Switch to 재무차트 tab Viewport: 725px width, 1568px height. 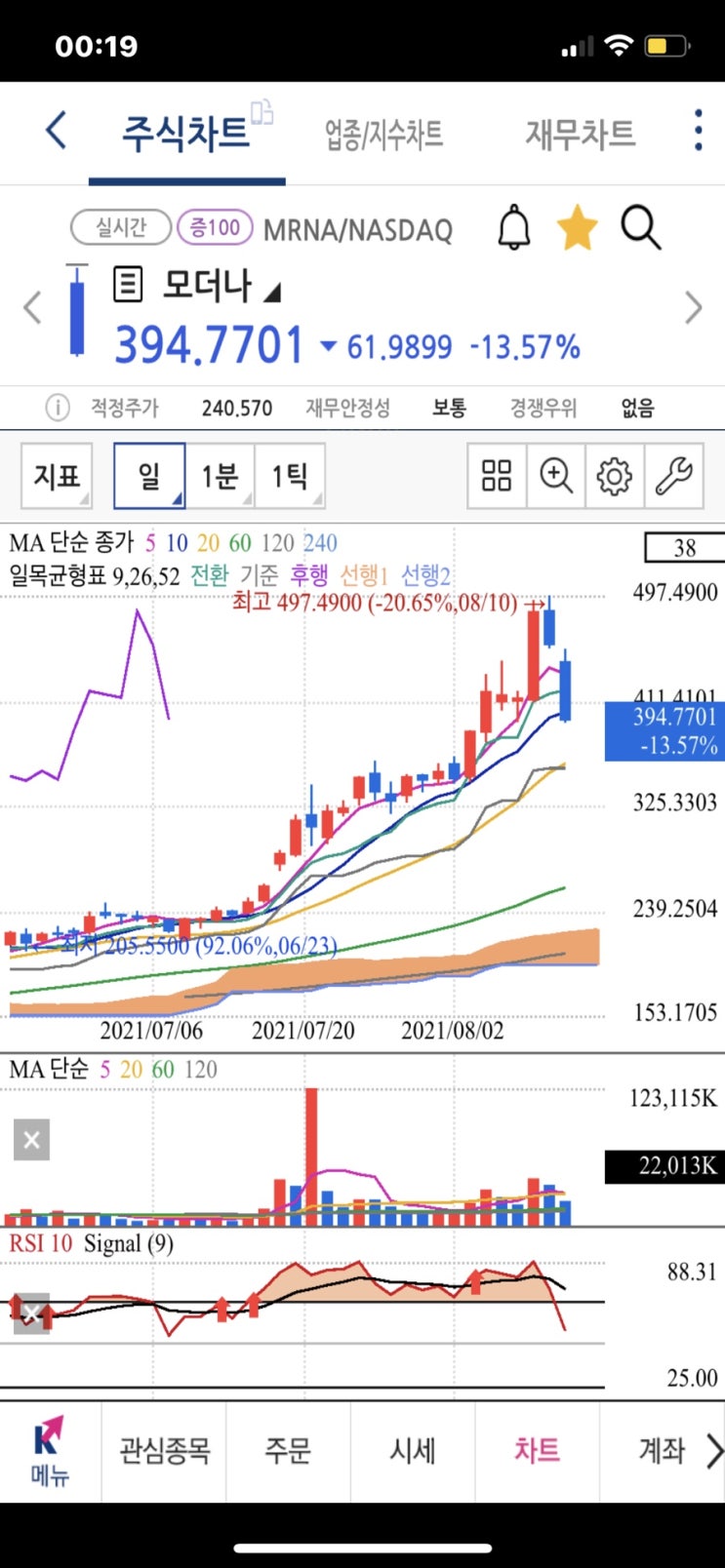[x=581, y=134]
